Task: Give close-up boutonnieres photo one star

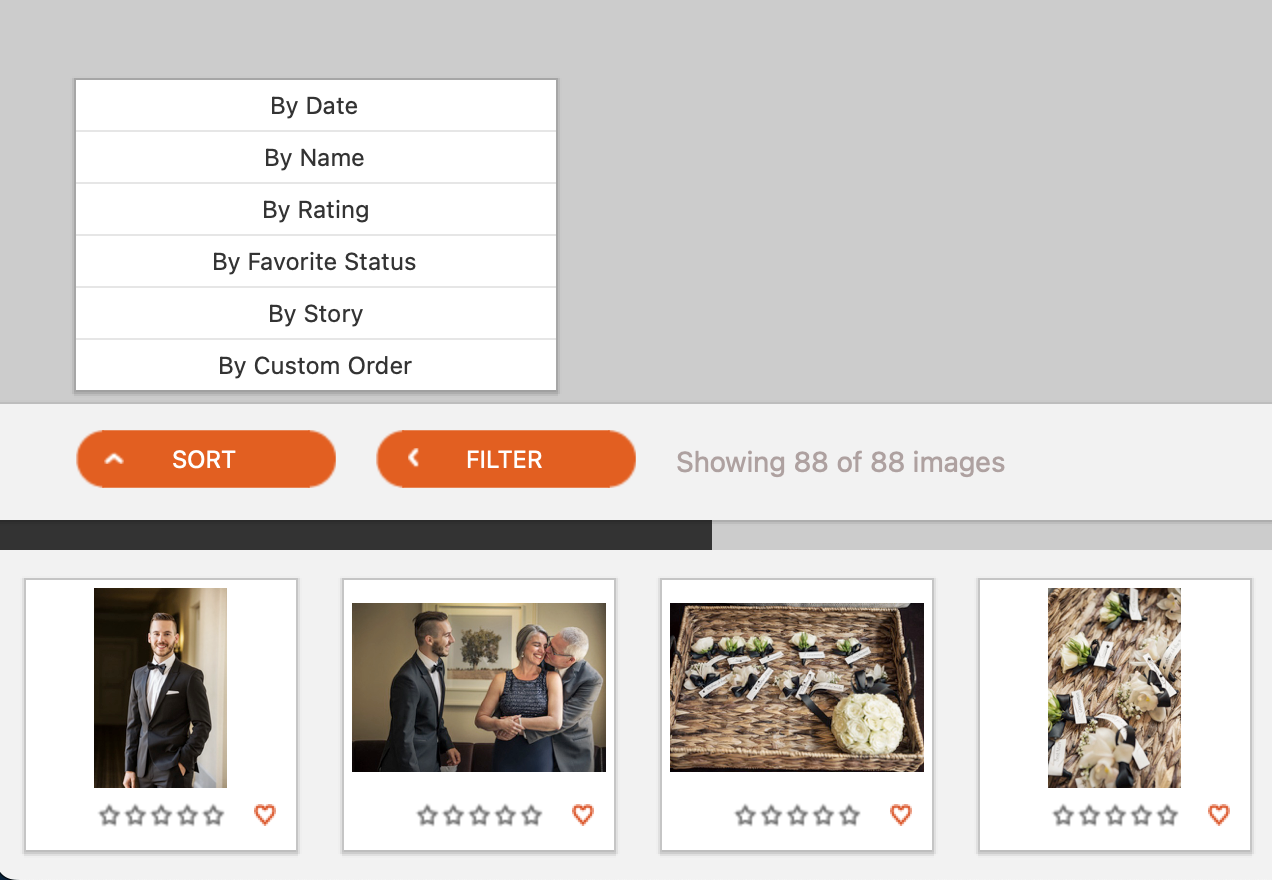Action: coord(1064,816)
